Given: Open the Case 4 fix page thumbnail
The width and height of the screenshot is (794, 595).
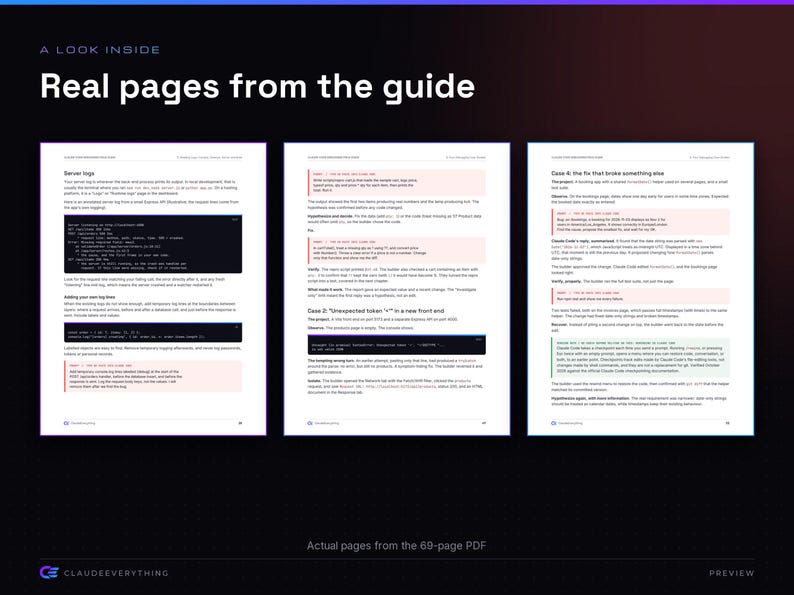Looking at the screenshot, I should 641,289.
